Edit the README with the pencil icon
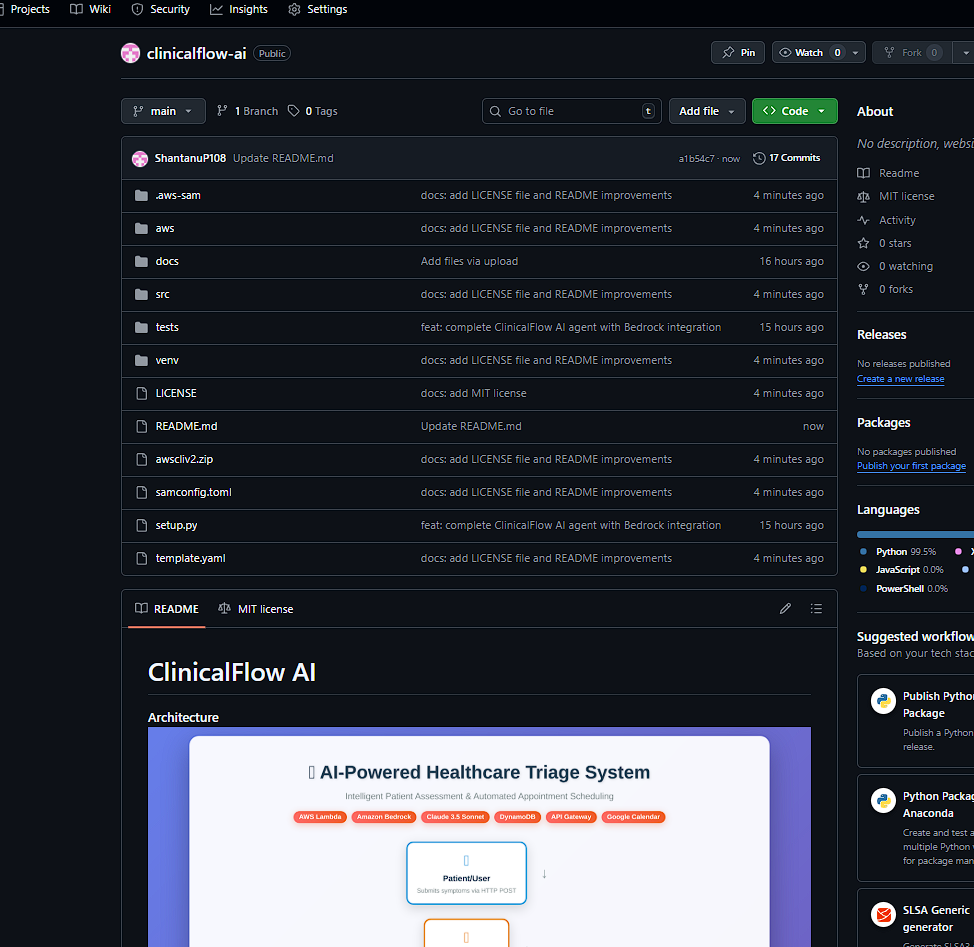The width and height of the screenshot is (974, 947). (785, 609)
